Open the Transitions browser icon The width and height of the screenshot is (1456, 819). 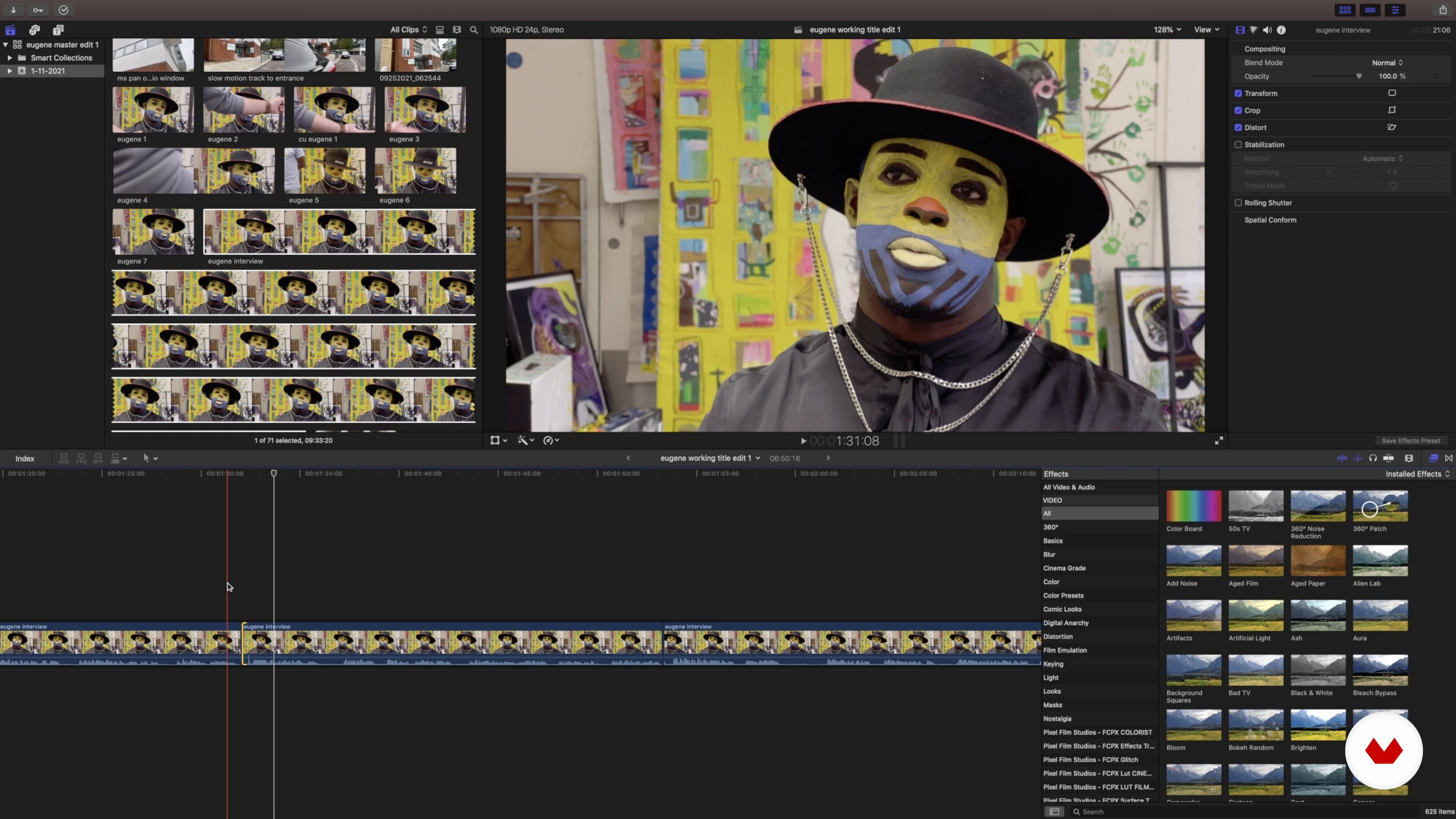(x=1449, y=458)
